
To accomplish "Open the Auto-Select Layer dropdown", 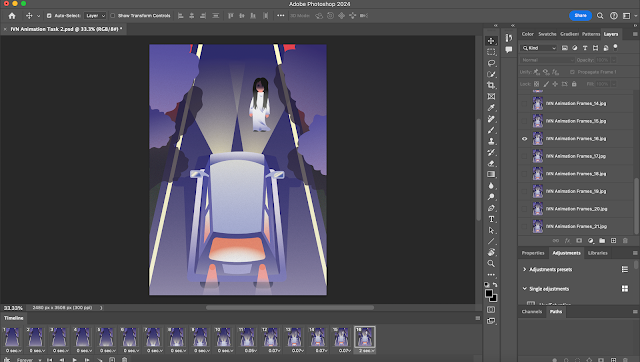I will pyautogui.click(x=95, y=16).
